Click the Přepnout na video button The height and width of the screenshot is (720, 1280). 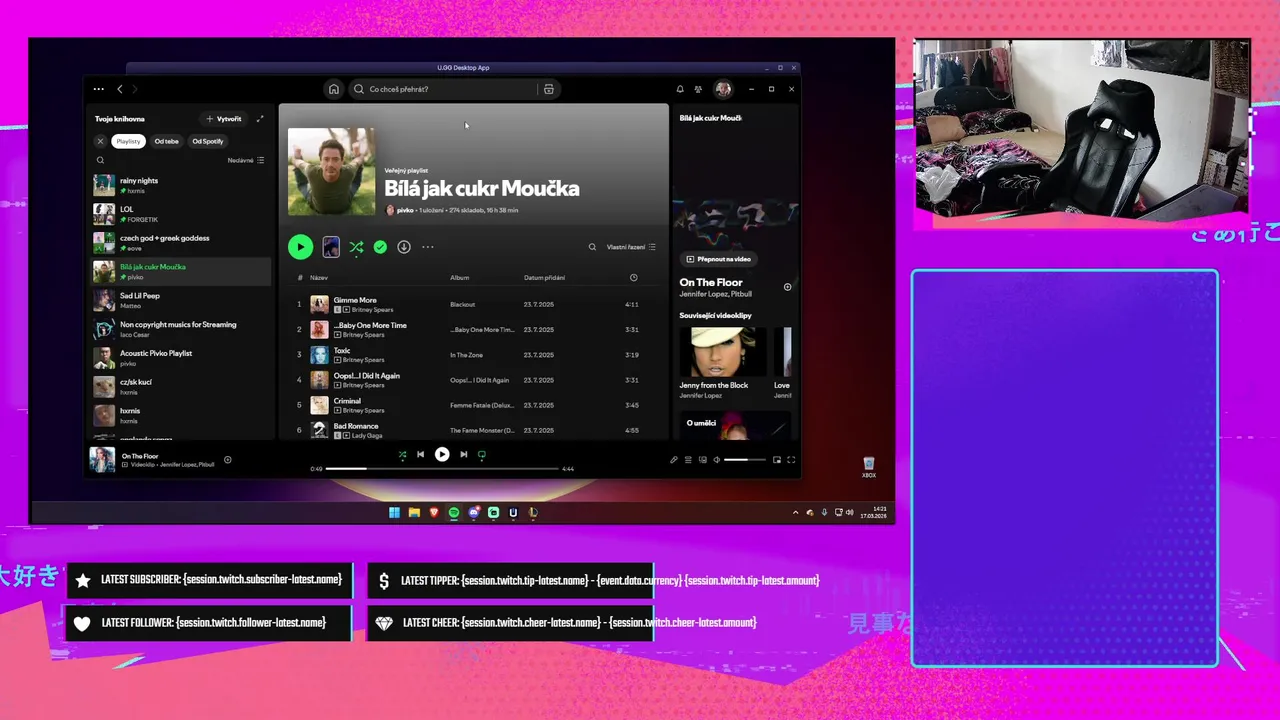(717, 259)
